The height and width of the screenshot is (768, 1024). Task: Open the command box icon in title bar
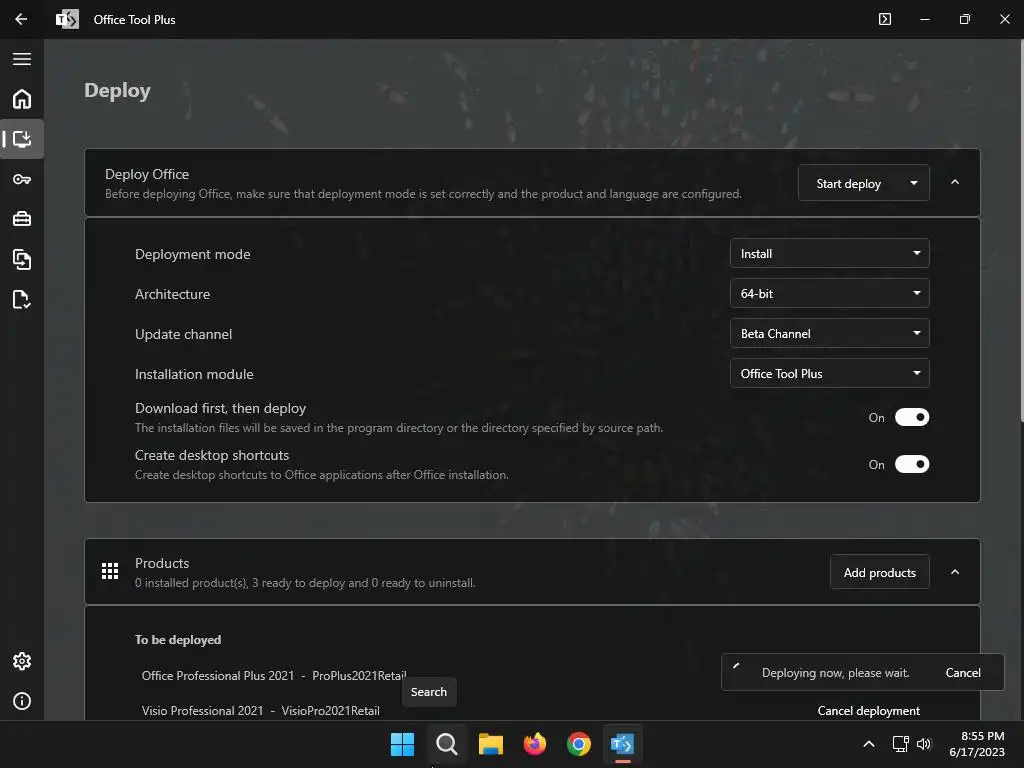(884, 19)
